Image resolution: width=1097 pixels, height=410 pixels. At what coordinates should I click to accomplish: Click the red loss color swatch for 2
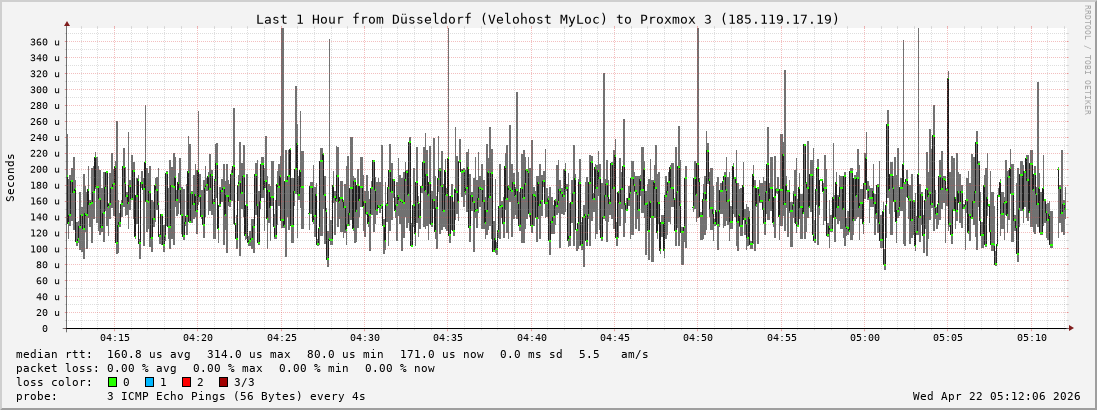pos(186,382)
